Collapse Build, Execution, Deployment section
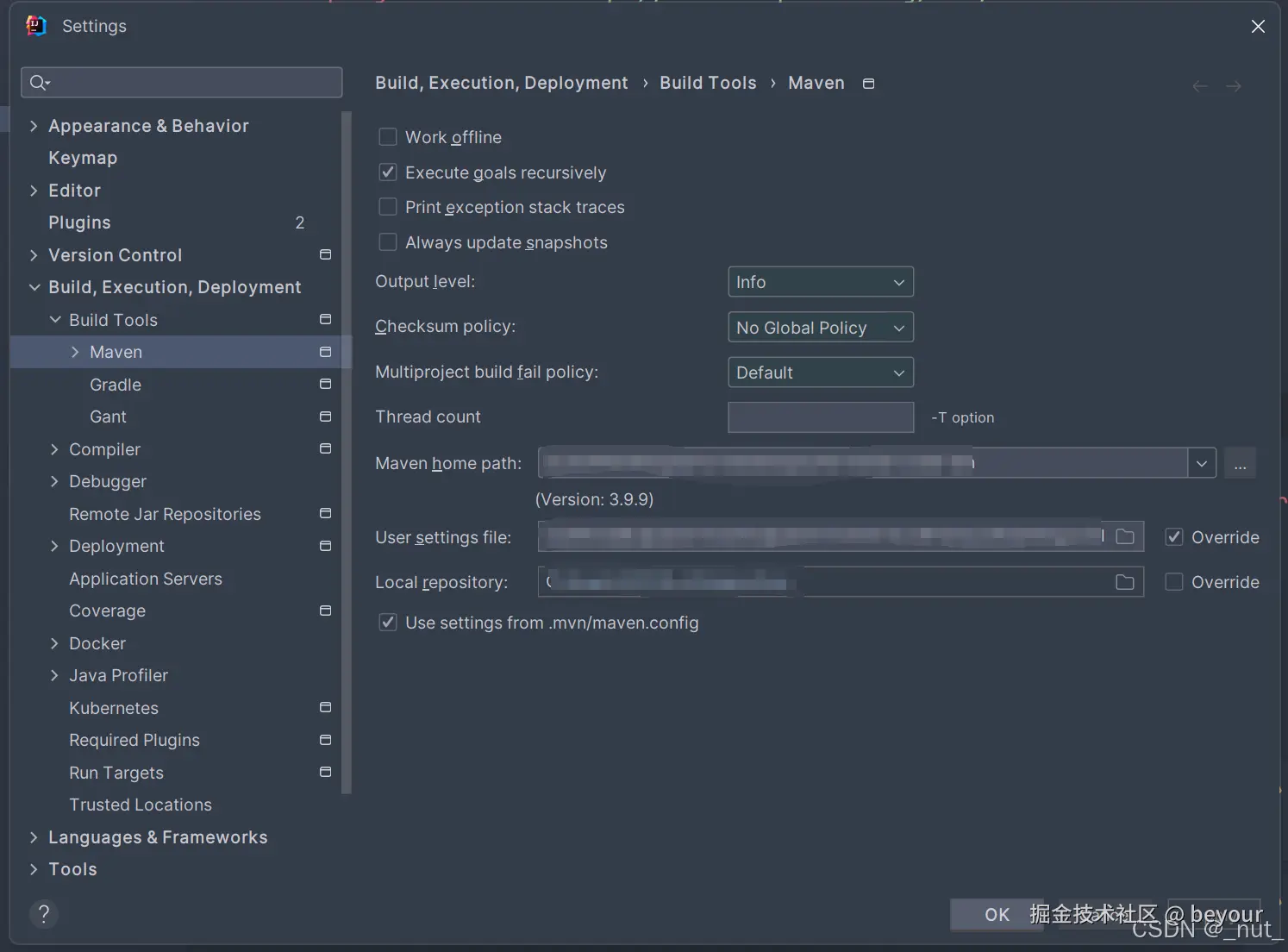This screenshot has width=1288, height=952. [x=34, y=287]
